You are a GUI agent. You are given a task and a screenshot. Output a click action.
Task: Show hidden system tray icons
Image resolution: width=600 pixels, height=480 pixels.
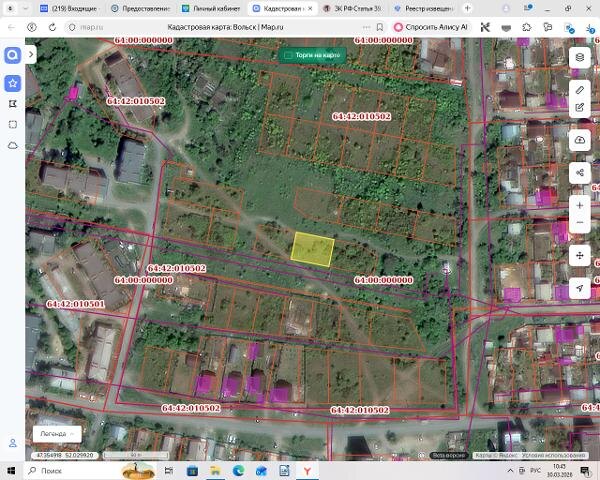click(510, 471)
